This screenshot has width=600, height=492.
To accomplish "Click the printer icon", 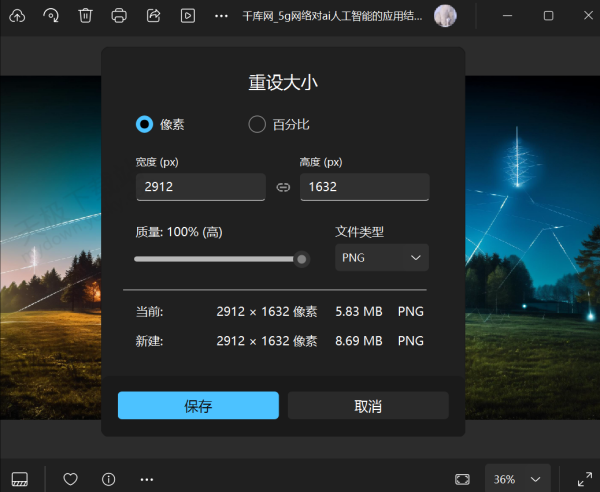I will point(119,16).
